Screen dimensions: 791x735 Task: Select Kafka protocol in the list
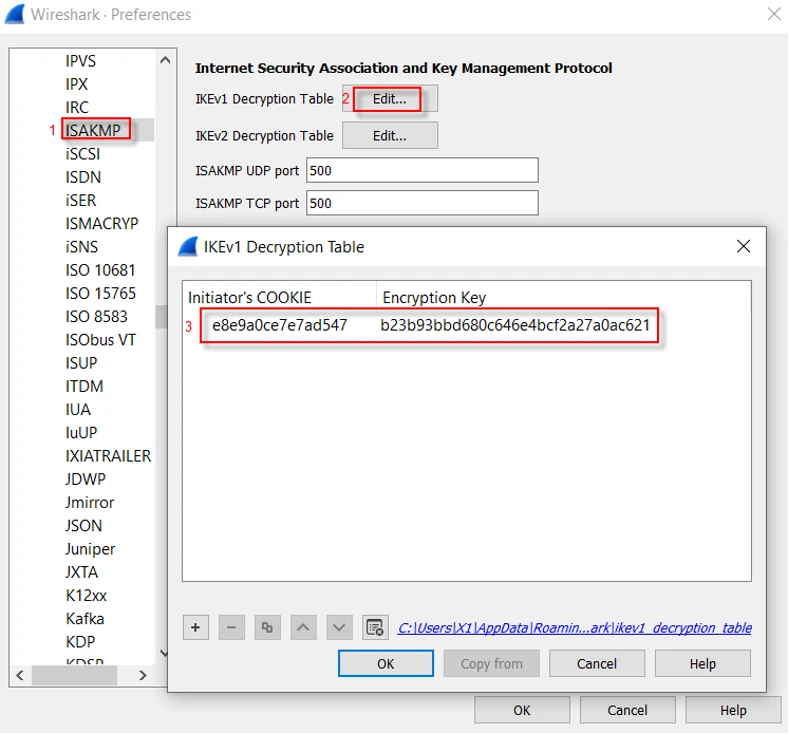click(85, 618)
